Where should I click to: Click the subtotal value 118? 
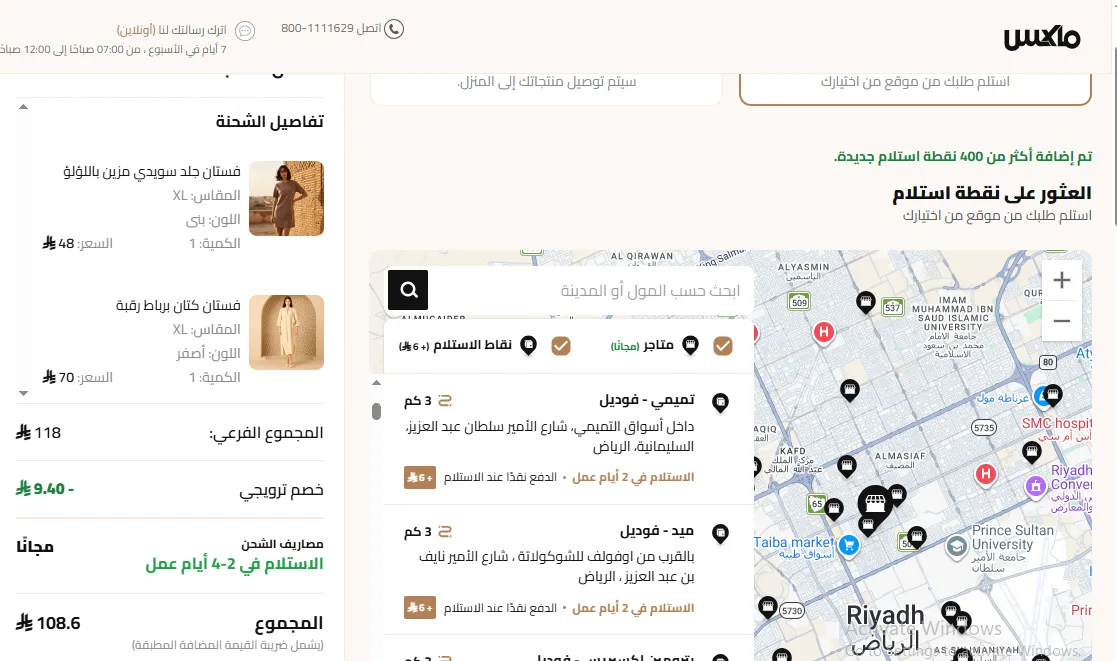(38, 433)
